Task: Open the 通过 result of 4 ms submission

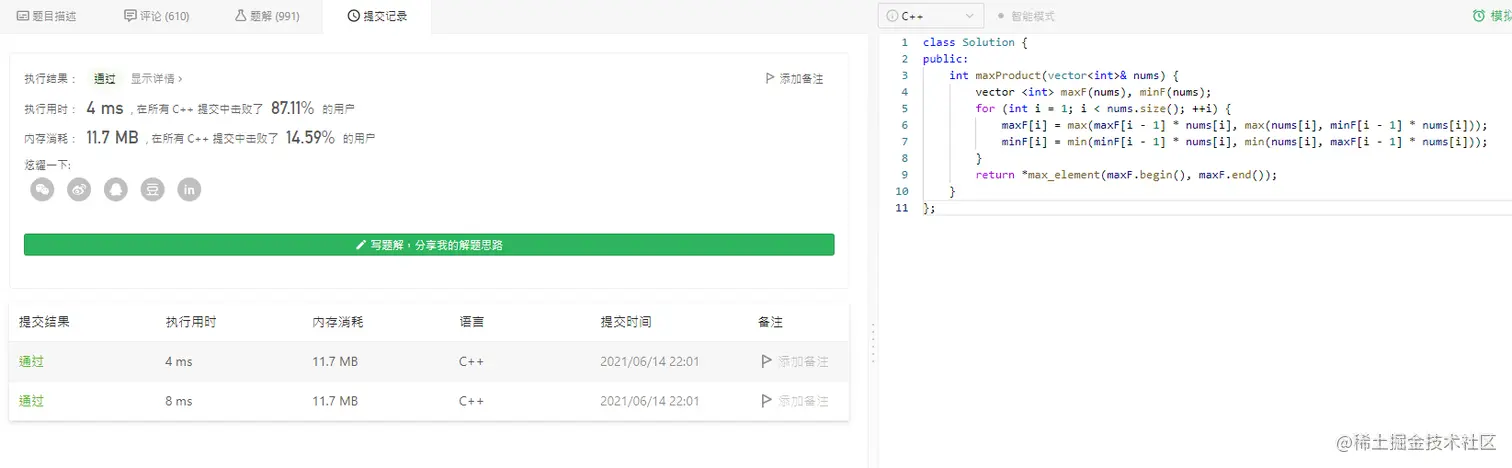Action: point(32,361)
